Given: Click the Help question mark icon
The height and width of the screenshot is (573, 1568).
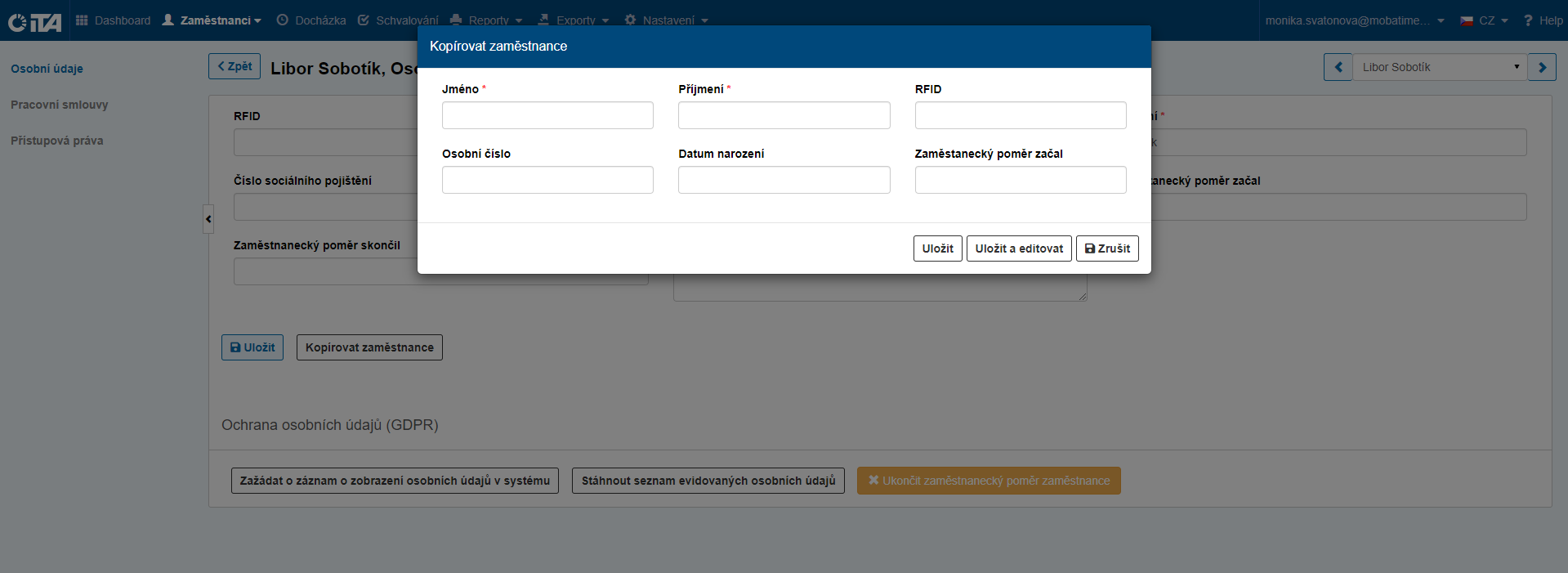Looking at the screenshot, I should (x=1528, y=20).
